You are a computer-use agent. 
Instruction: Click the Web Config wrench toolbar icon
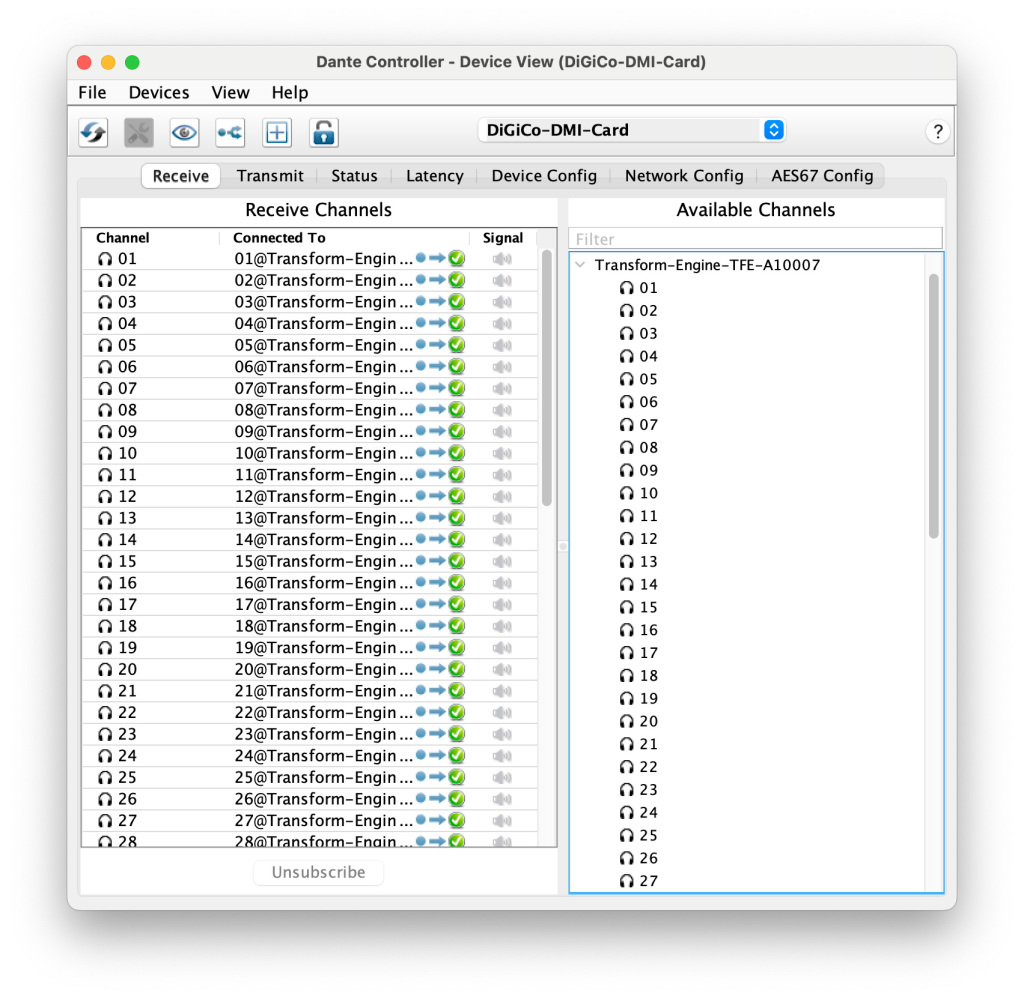[x=138, y=133]
